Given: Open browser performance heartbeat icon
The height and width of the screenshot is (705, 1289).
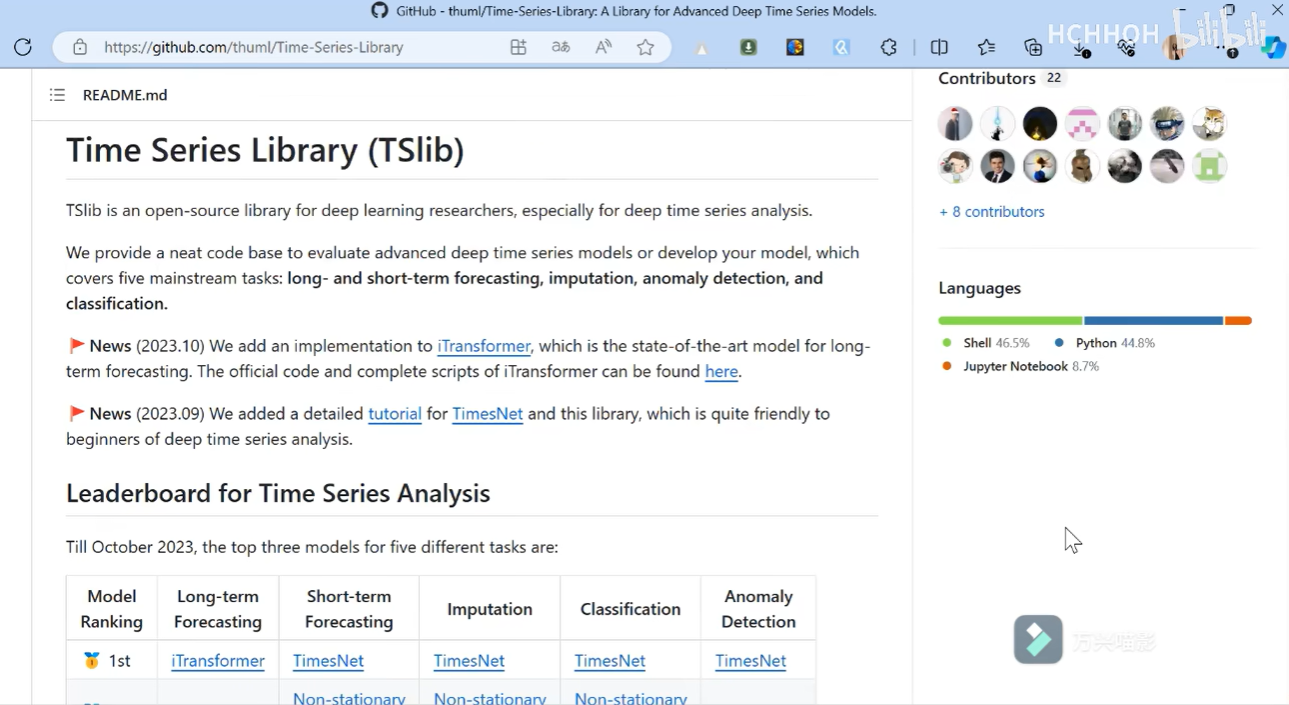Looking at the screenshot, I should (1127, 47).
